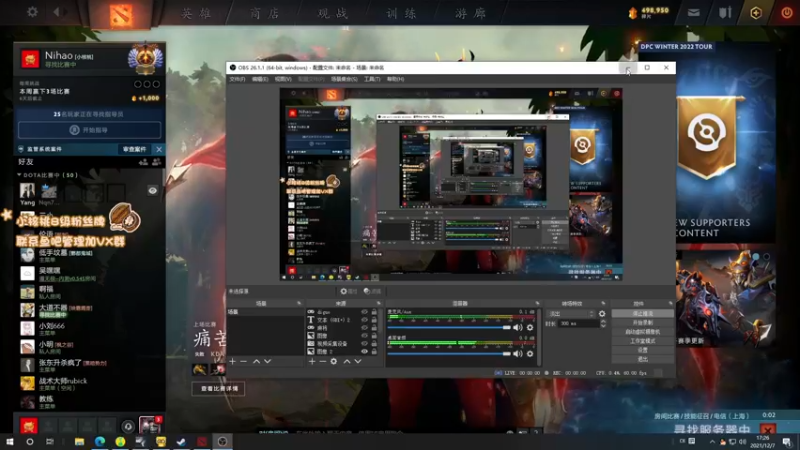Toggle visibility of 图像 2 source

coord(364,352)
